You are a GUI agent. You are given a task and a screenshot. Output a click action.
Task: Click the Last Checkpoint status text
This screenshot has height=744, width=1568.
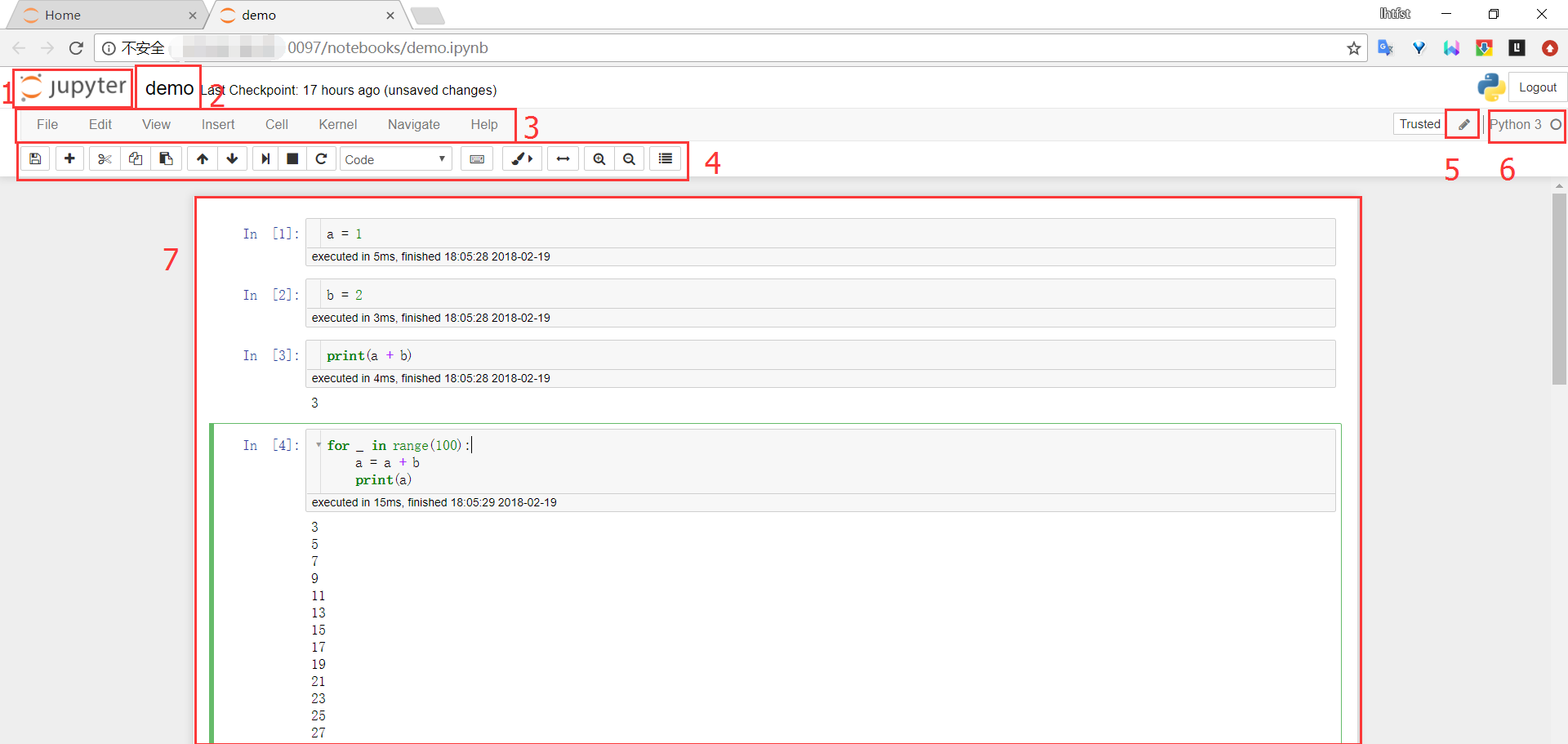click(x=349, y=90)
